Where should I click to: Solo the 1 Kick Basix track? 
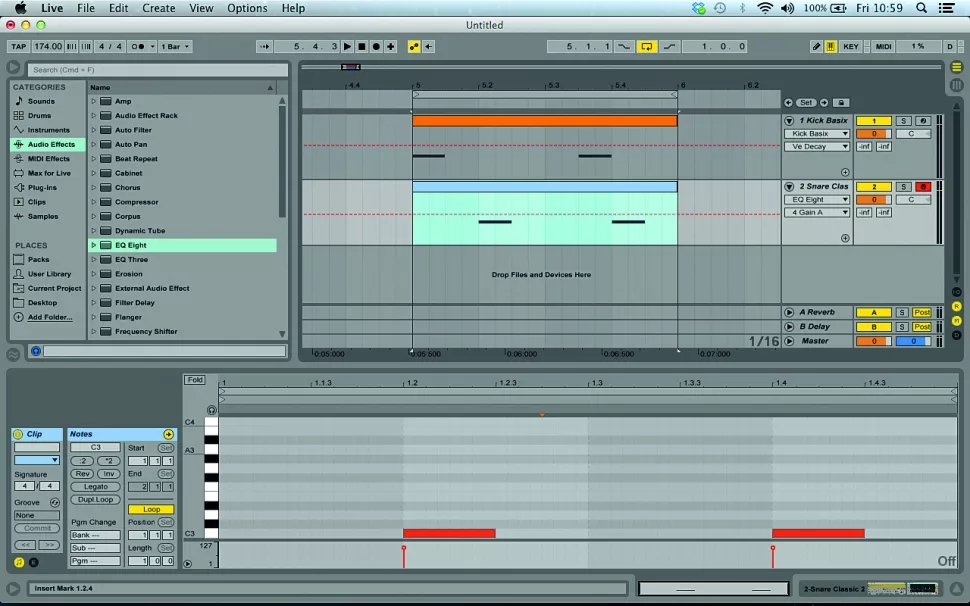(902, 121)
